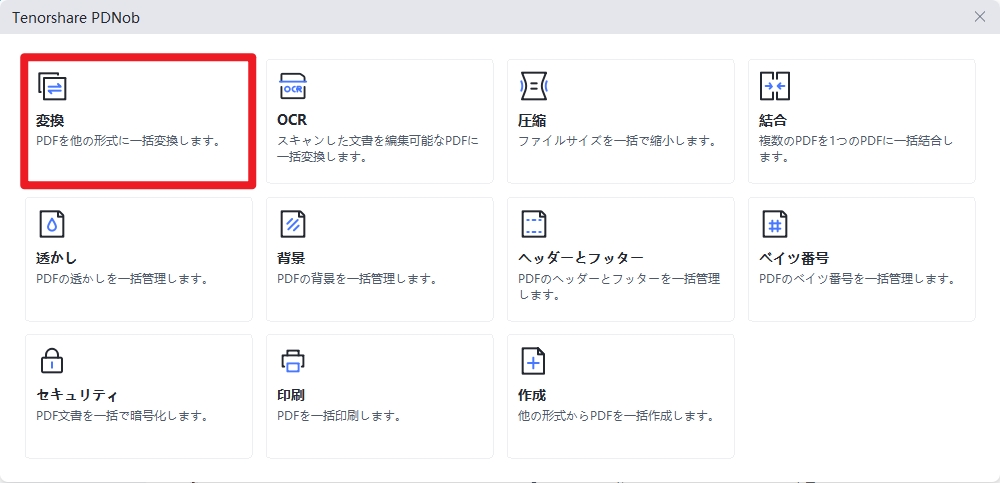Click the ヘッダーとフッター page icon
The width and height of the screenshot is (1000, 483).
click(x=534, y=224)
